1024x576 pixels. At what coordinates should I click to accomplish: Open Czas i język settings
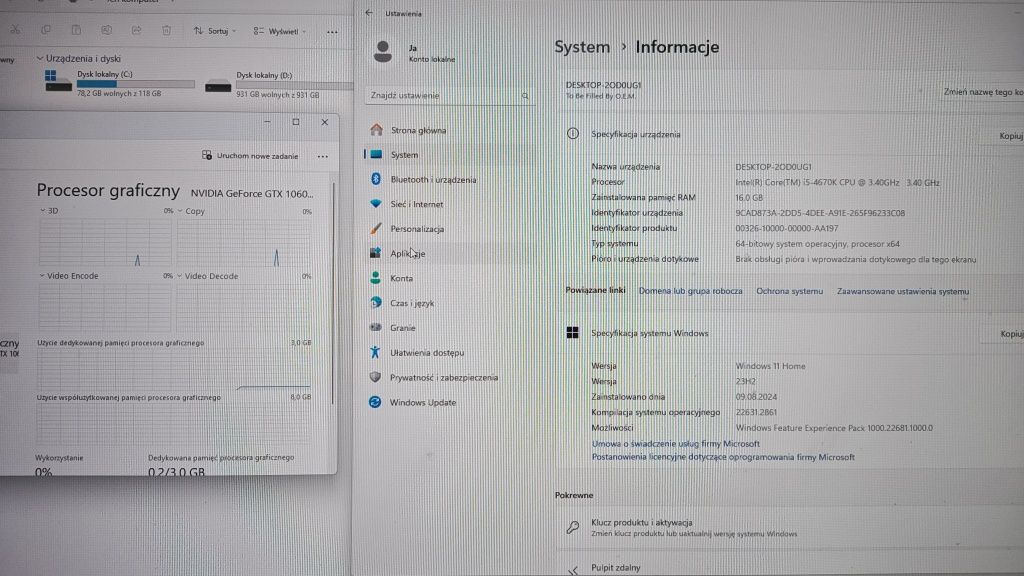pos(449,303)
